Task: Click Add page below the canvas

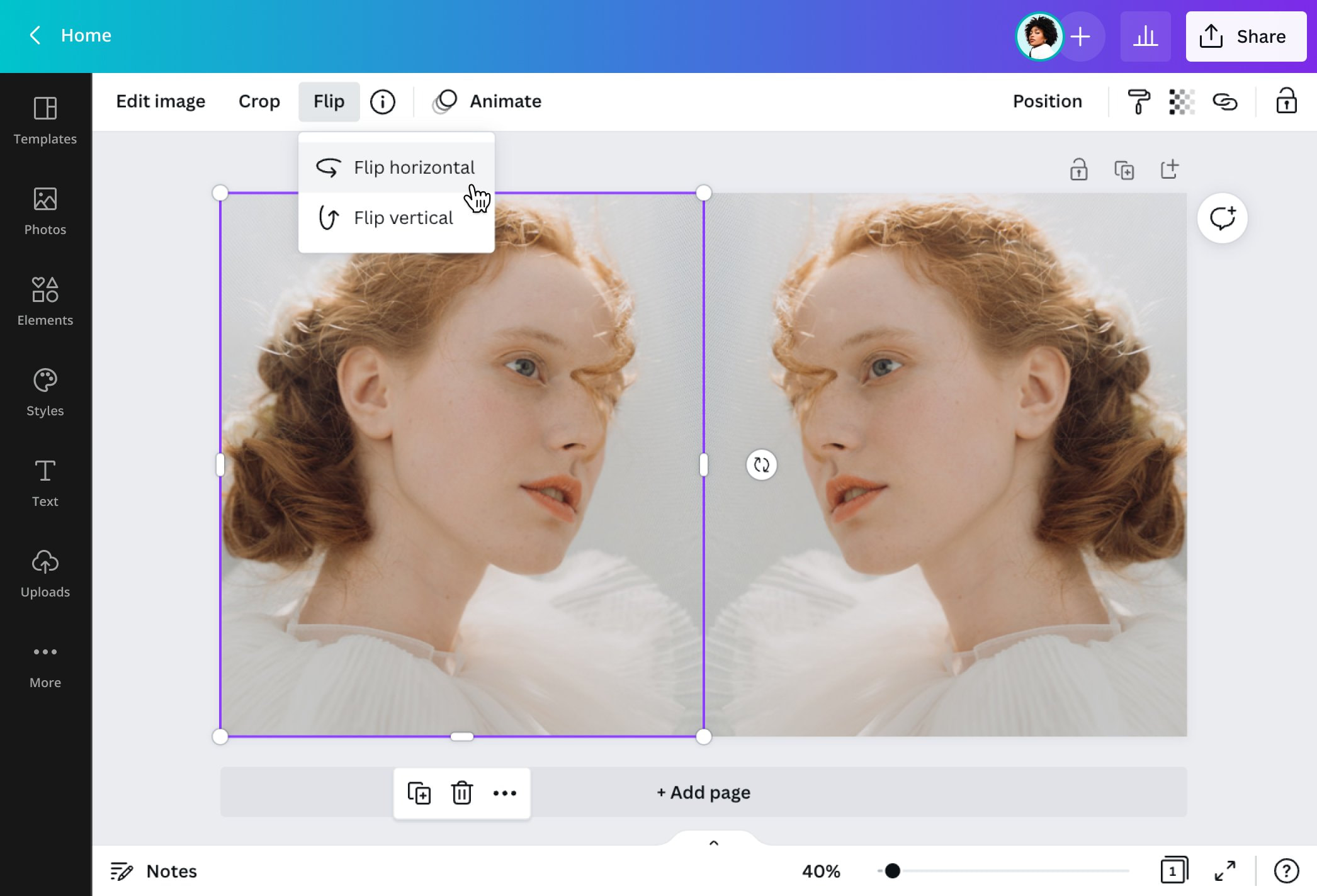Action: tap(703, 792)
